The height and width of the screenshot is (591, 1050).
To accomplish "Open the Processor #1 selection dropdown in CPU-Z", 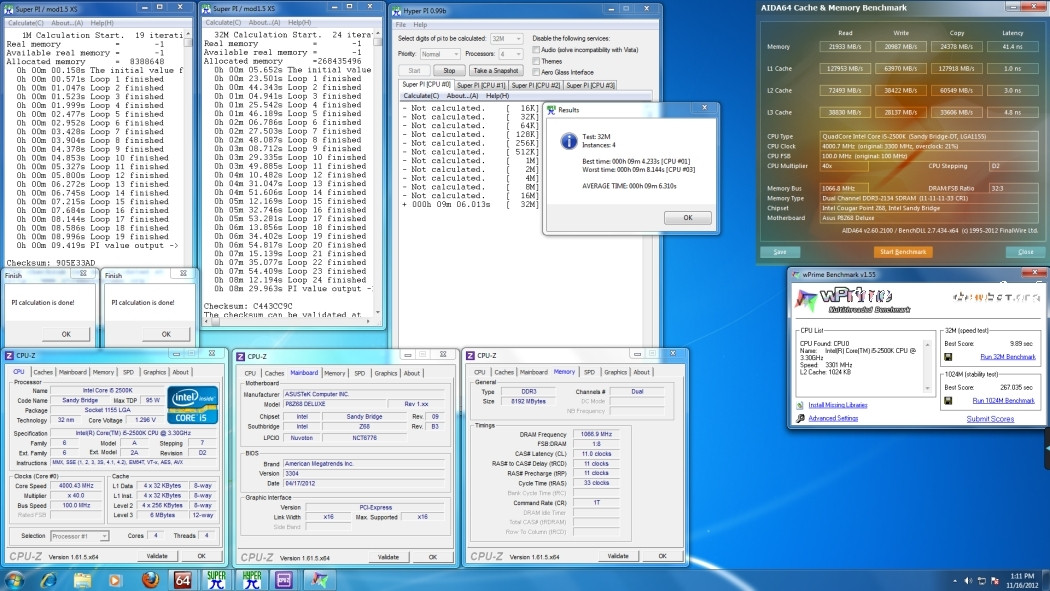I will (79, 535).
